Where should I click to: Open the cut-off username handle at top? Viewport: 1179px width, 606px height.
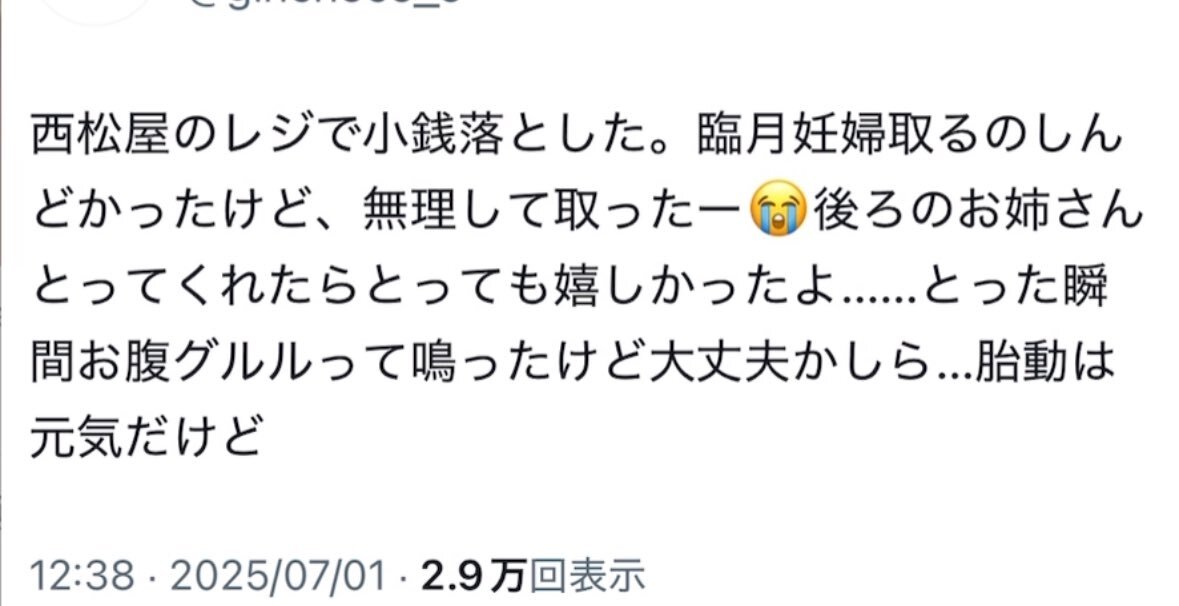click(325, 3)
